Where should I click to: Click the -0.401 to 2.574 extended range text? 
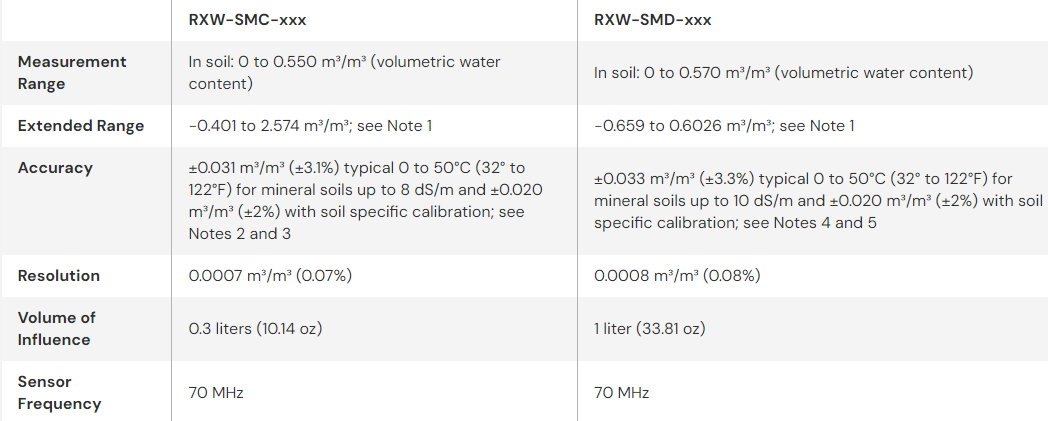pyautogui.click(x=310, y=126)
